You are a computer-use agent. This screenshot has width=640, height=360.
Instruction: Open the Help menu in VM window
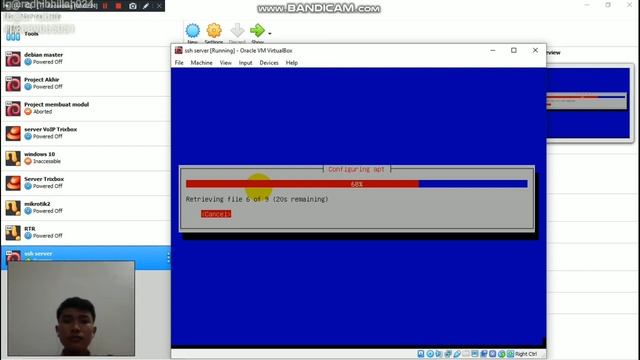click(291, 63)
